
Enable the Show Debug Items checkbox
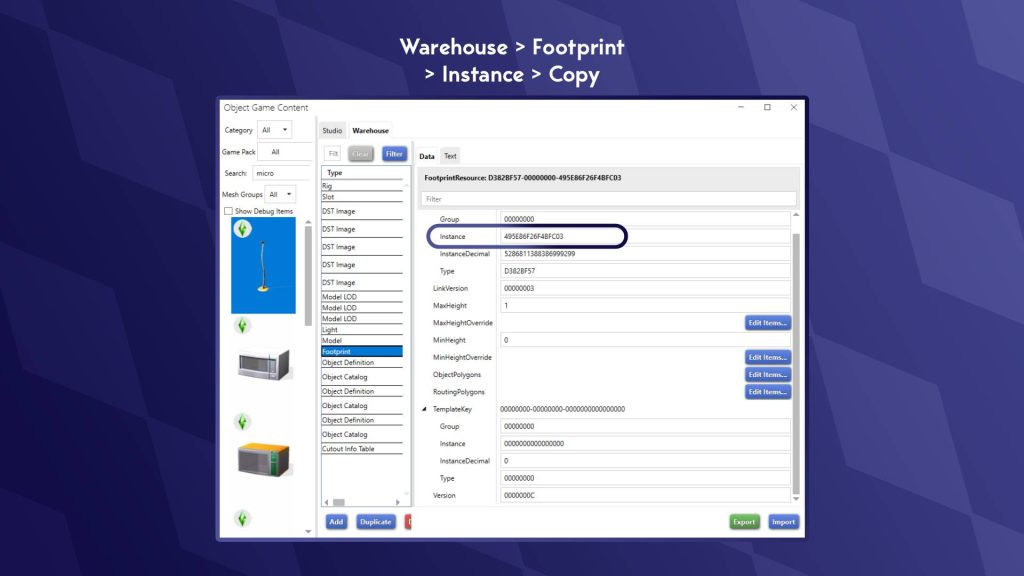tap(229, 211)
